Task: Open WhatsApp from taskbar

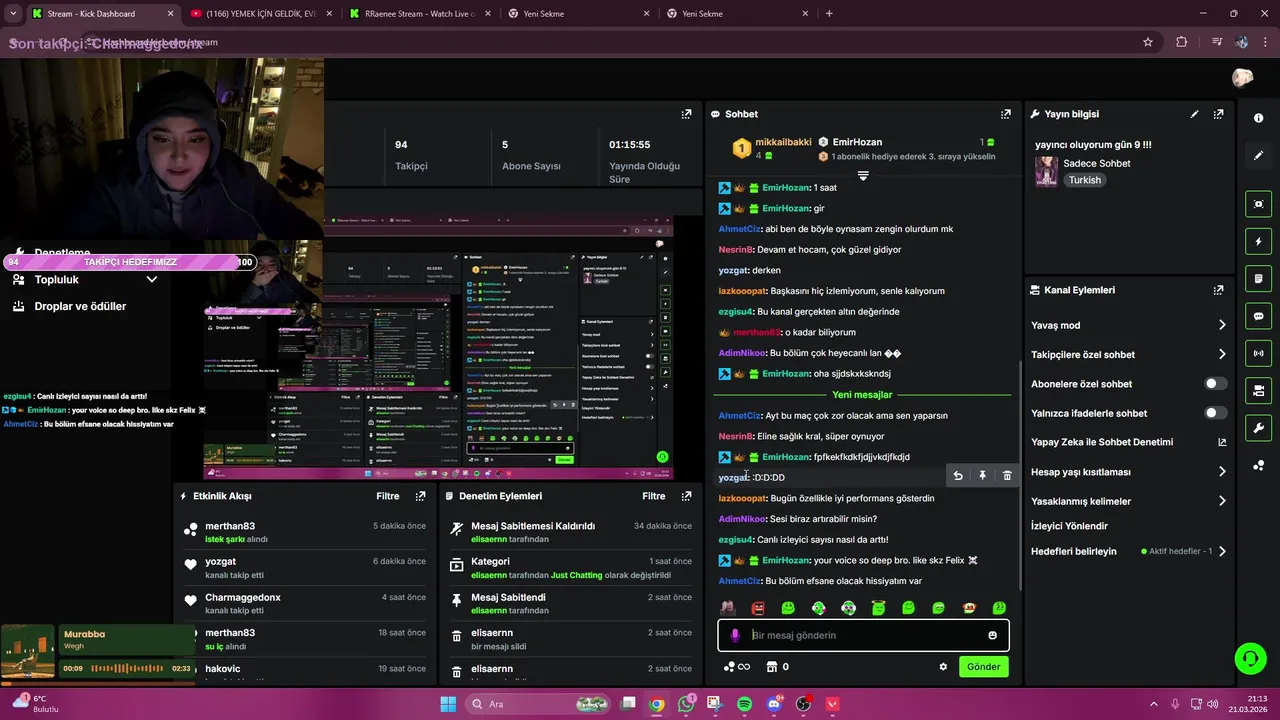Action: click(x=686, y=704)
